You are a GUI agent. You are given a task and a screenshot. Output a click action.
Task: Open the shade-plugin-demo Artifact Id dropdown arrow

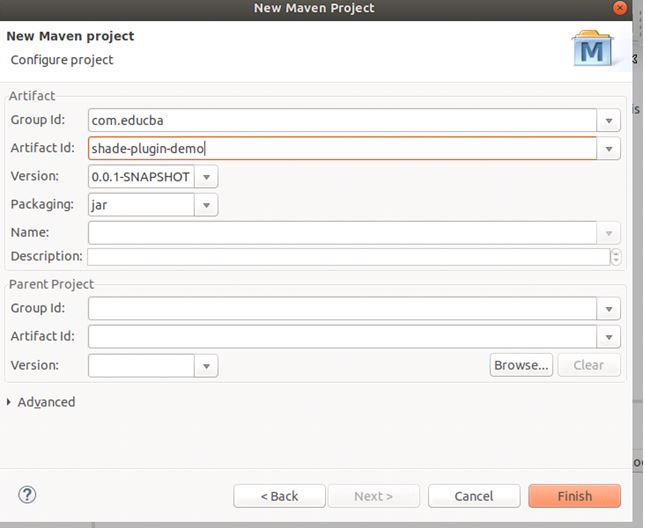609,148
